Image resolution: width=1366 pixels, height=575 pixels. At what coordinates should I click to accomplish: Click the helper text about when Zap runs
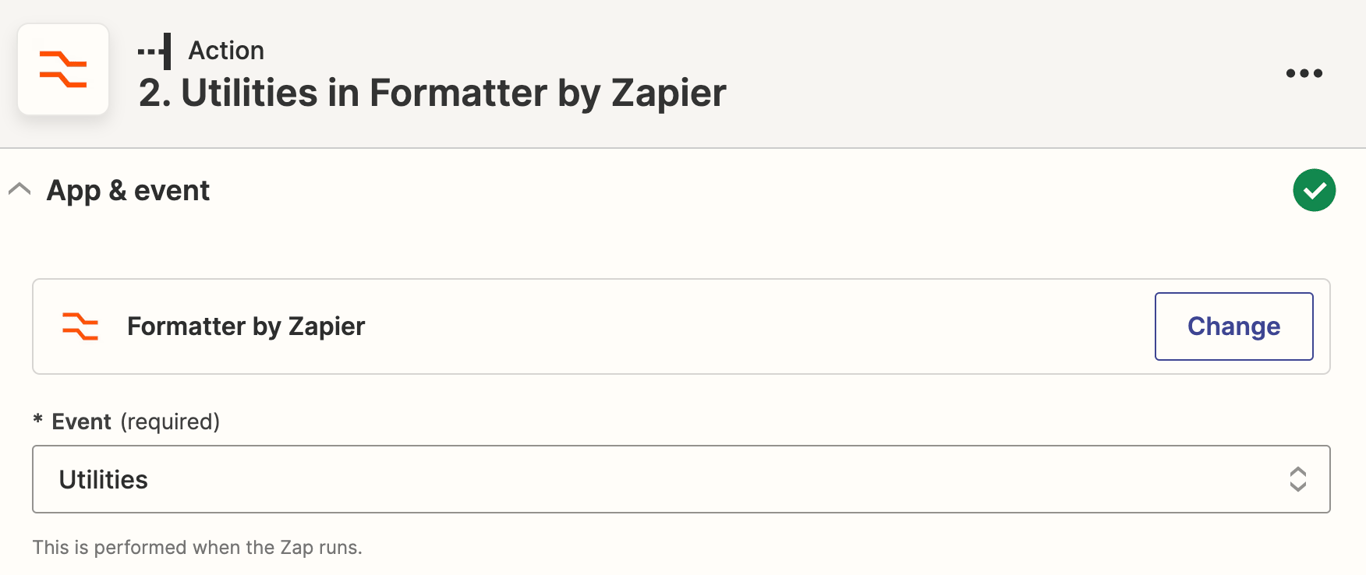click(x=197, y=547)
